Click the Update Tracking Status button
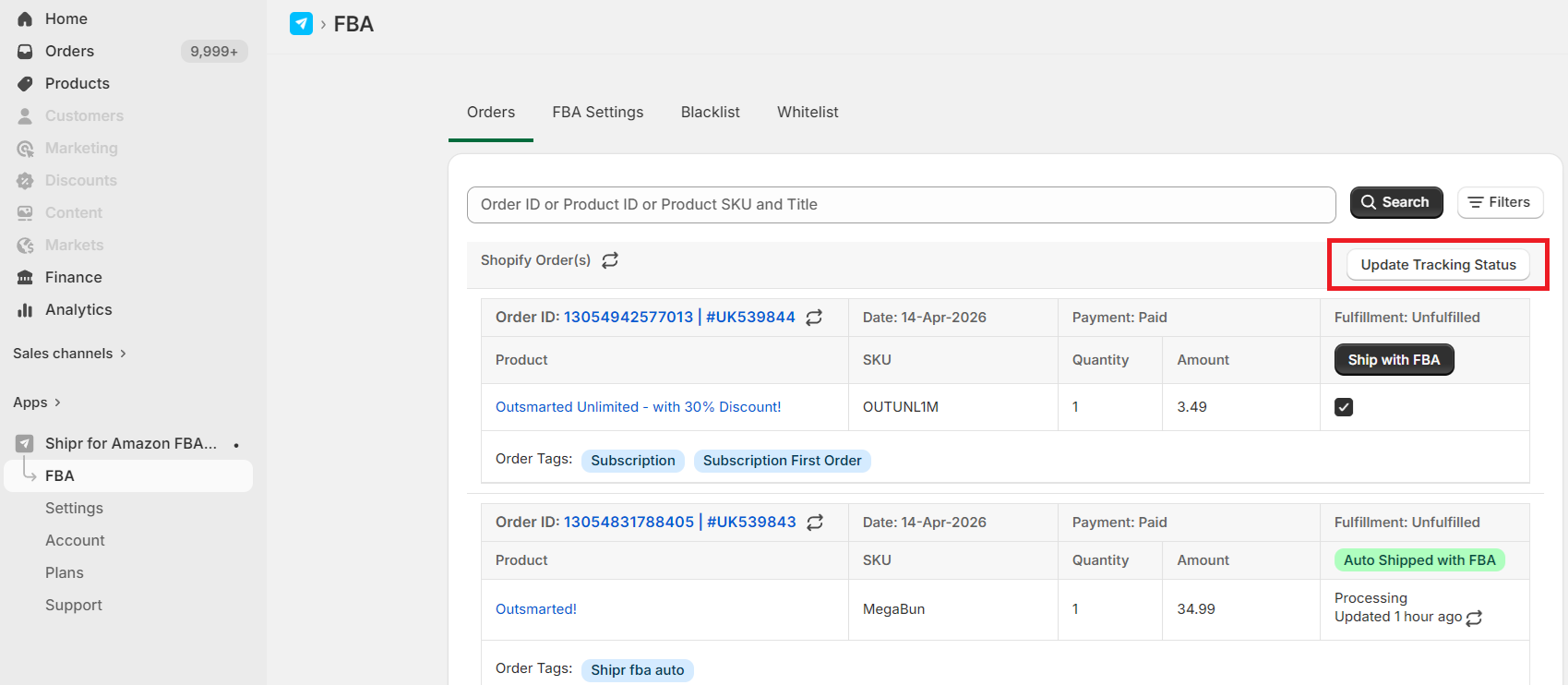 click(x=1438, y=265)
